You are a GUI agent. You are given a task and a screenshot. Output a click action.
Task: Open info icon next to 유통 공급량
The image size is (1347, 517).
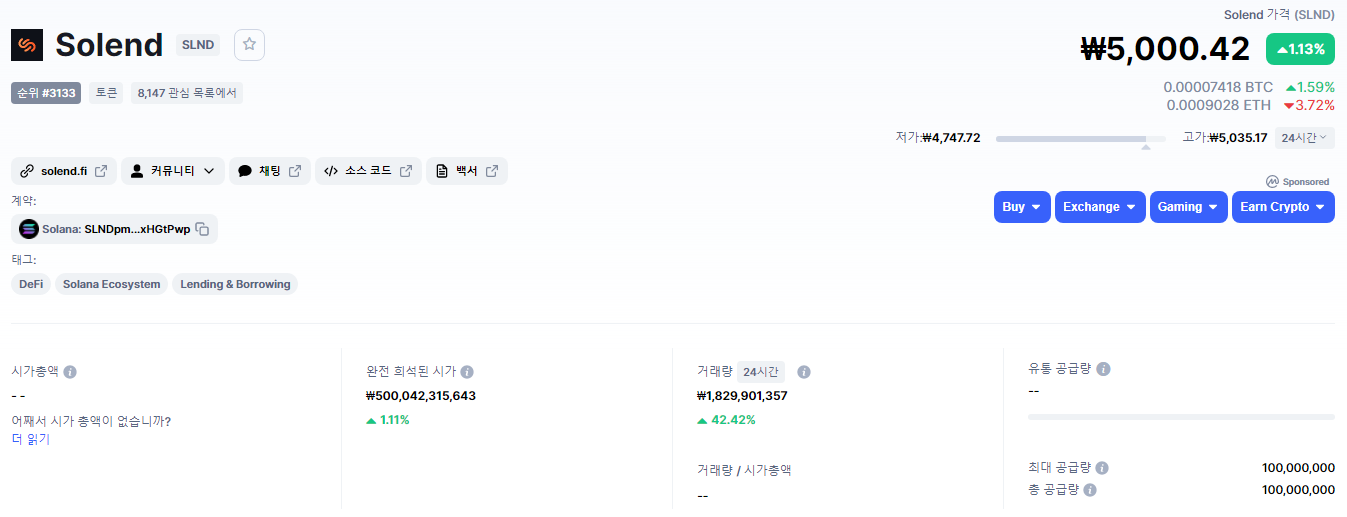click(x=1103, y=369)
